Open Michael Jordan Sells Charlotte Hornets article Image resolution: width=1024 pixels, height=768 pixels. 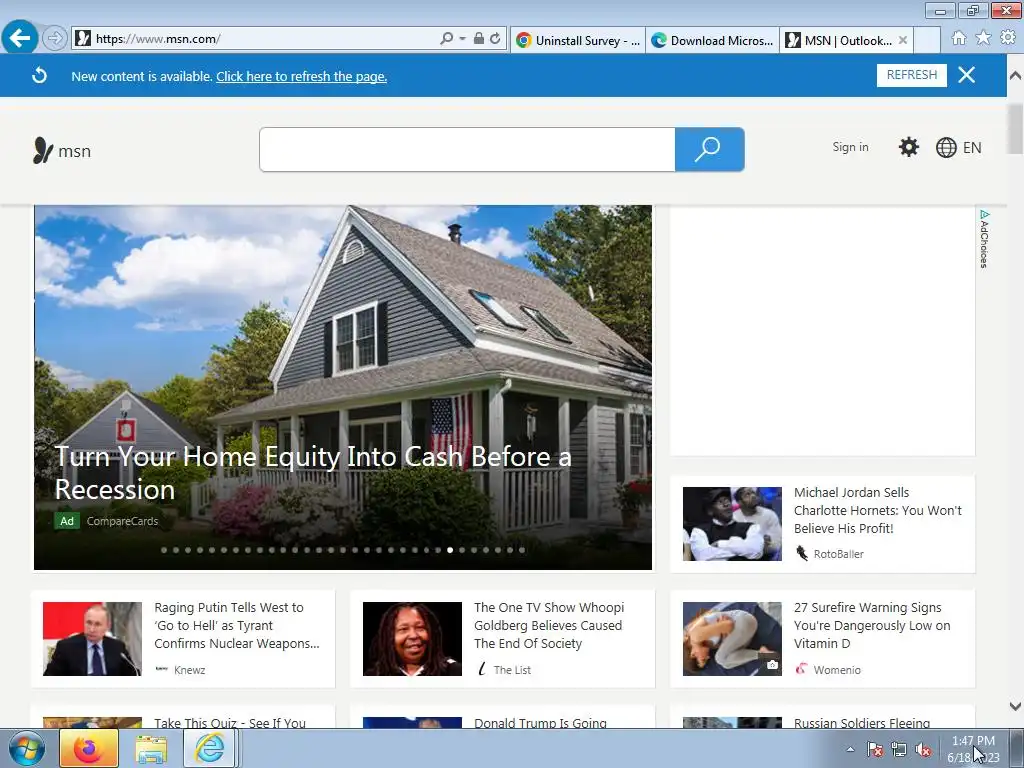[x=878, y=510]
